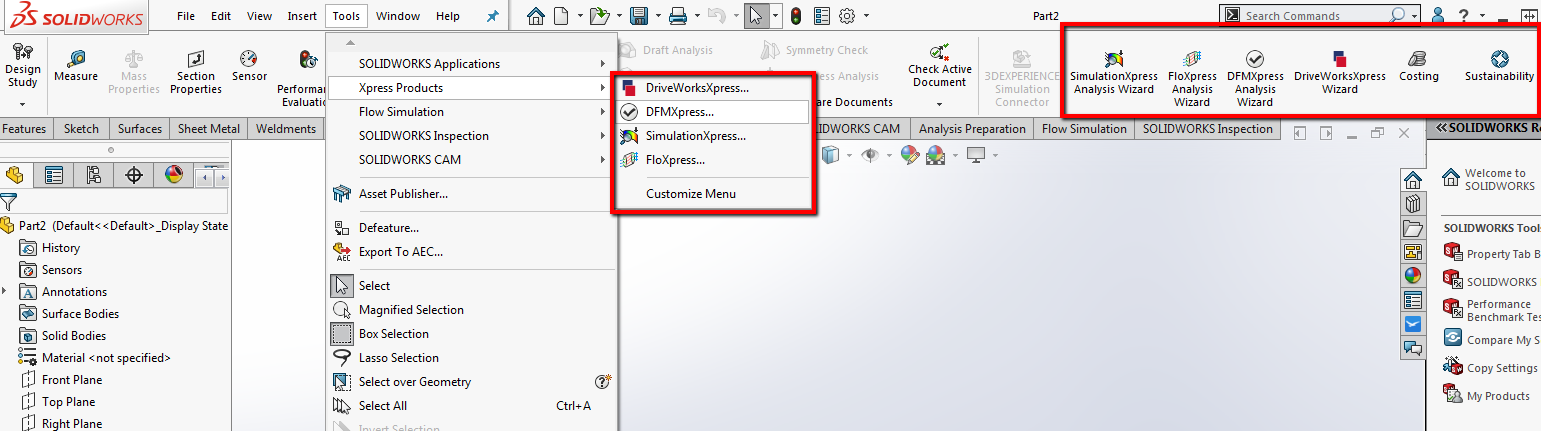This screenshot has height=431, width=1541.
Task: Create a new document
Action: click(561, 16)
